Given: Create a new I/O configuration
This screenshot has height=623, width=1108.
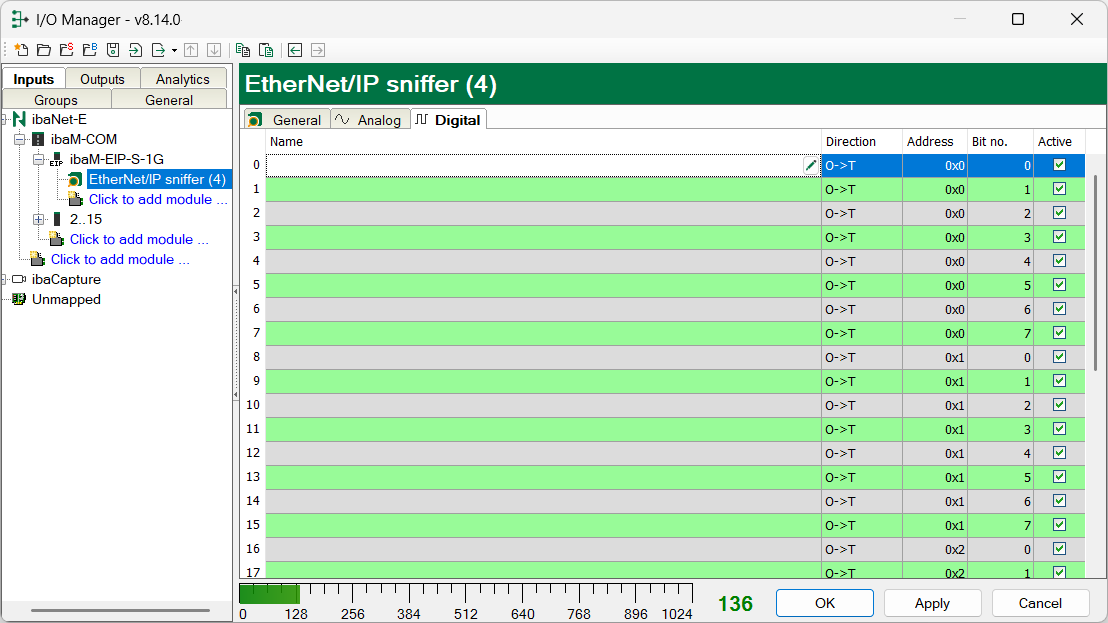Looking at the screenshot, I should 21,50.
